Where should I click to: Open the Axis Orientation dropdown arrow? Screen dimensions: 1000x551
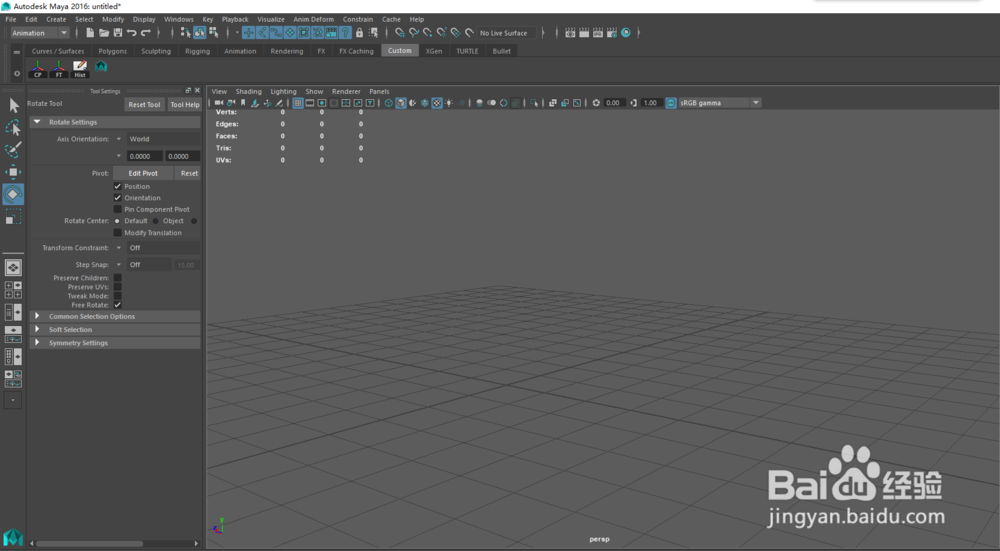click(x=119, y=139)
